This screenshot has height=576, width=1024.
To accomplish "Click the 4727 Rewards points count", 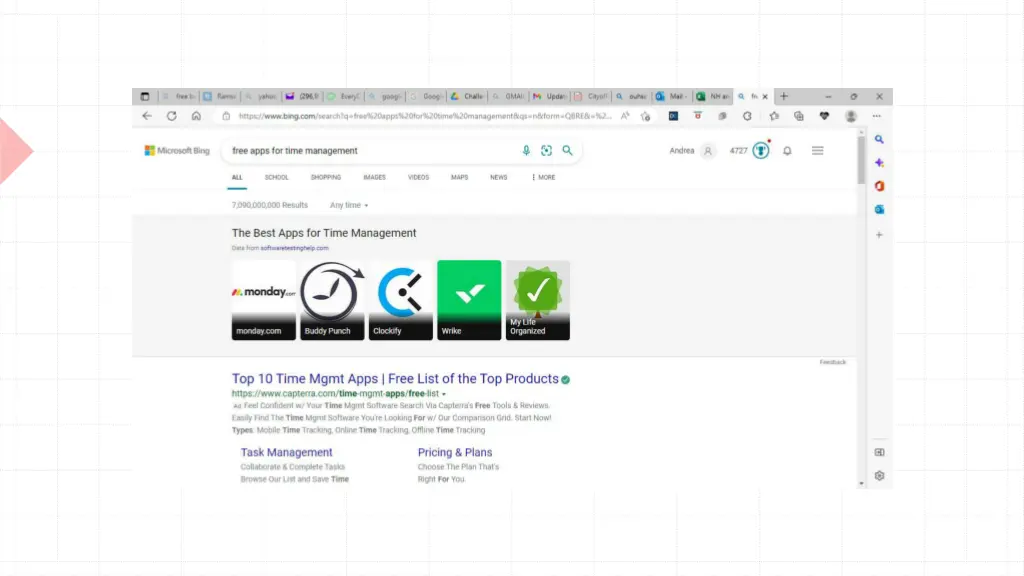I will click(x=738, y=151).
